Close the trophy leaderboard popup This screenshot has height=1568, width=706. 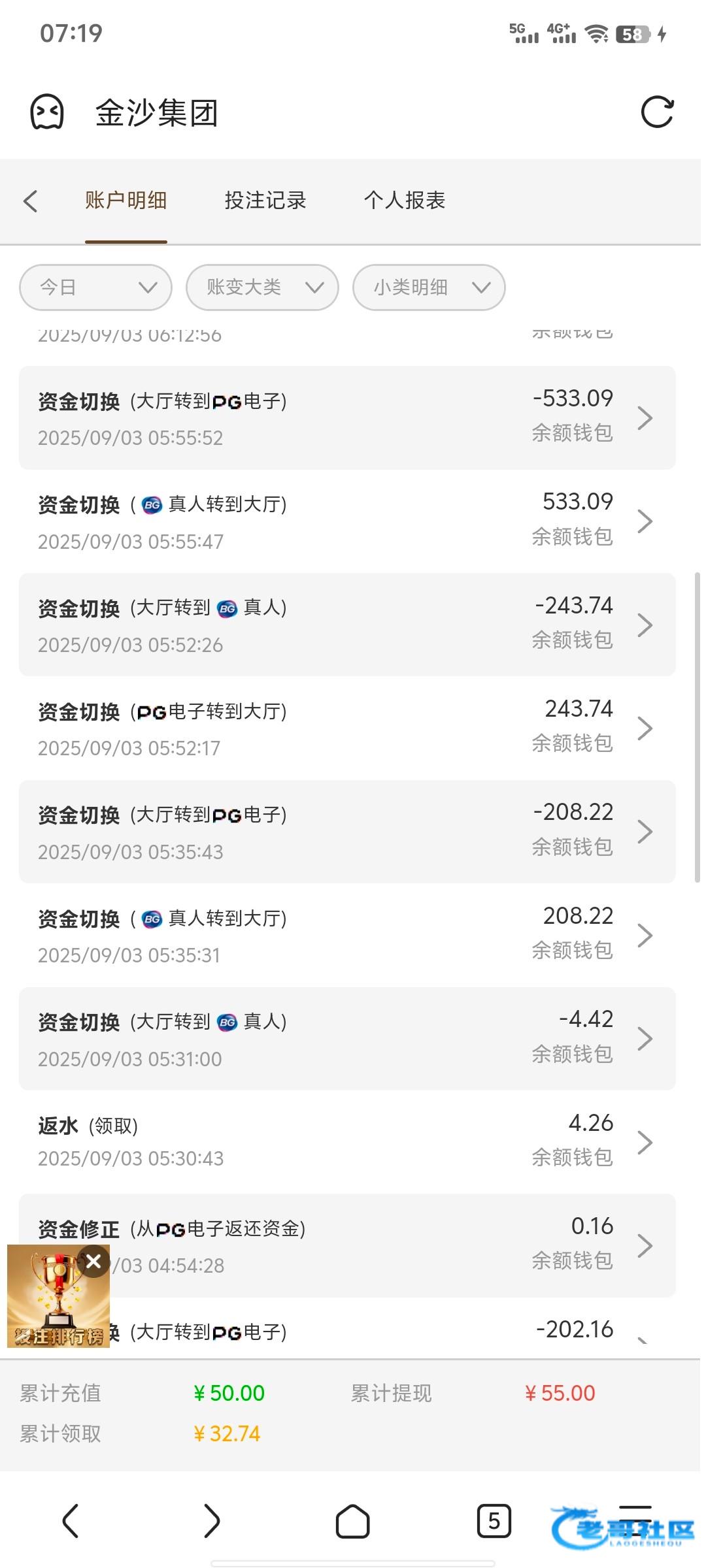93,1262
